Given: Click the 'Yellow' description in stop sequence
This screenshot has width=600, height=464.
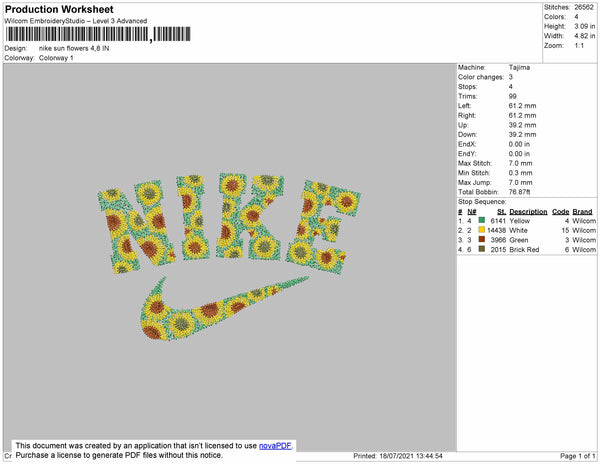Looking at the screenshot, I should click(519, 221).
